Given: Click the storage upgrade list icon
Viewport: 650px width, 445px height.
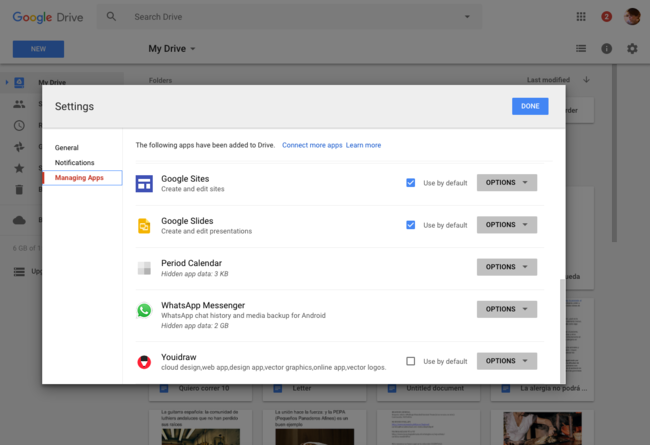Looking at the screenshot, I should pos(19,272).
